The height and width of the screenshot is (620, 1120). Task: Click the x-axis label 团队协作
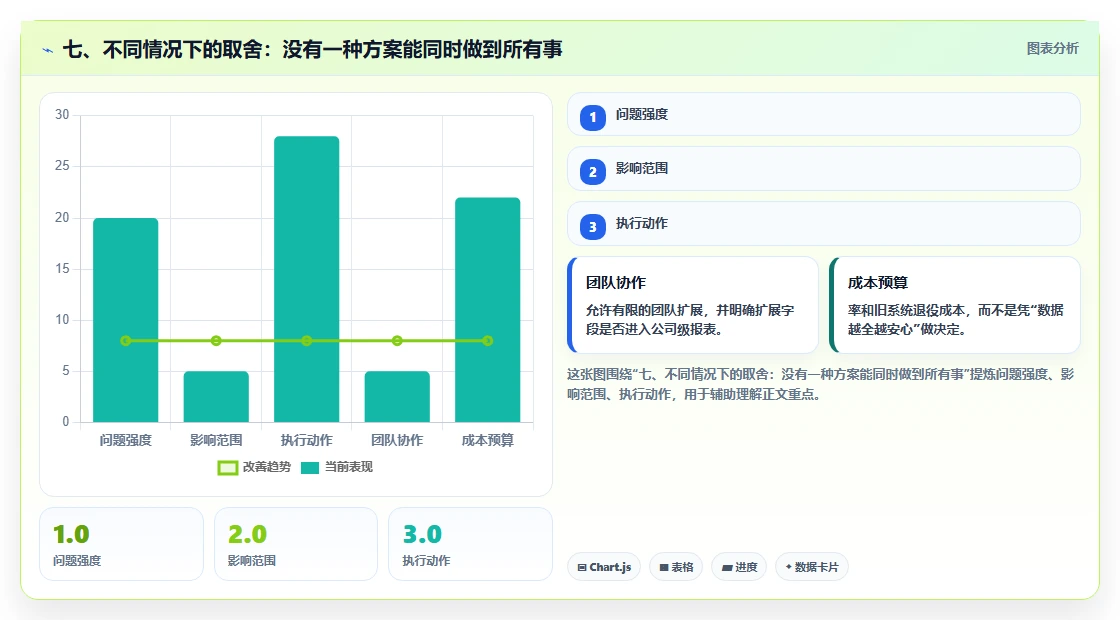click(x=397, y=440)
